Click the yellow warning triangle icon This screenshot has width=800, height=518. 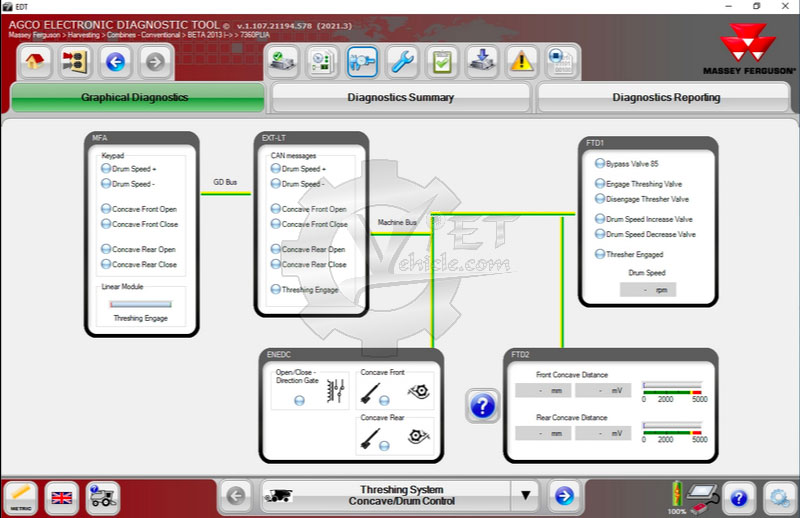click(522, 62)
